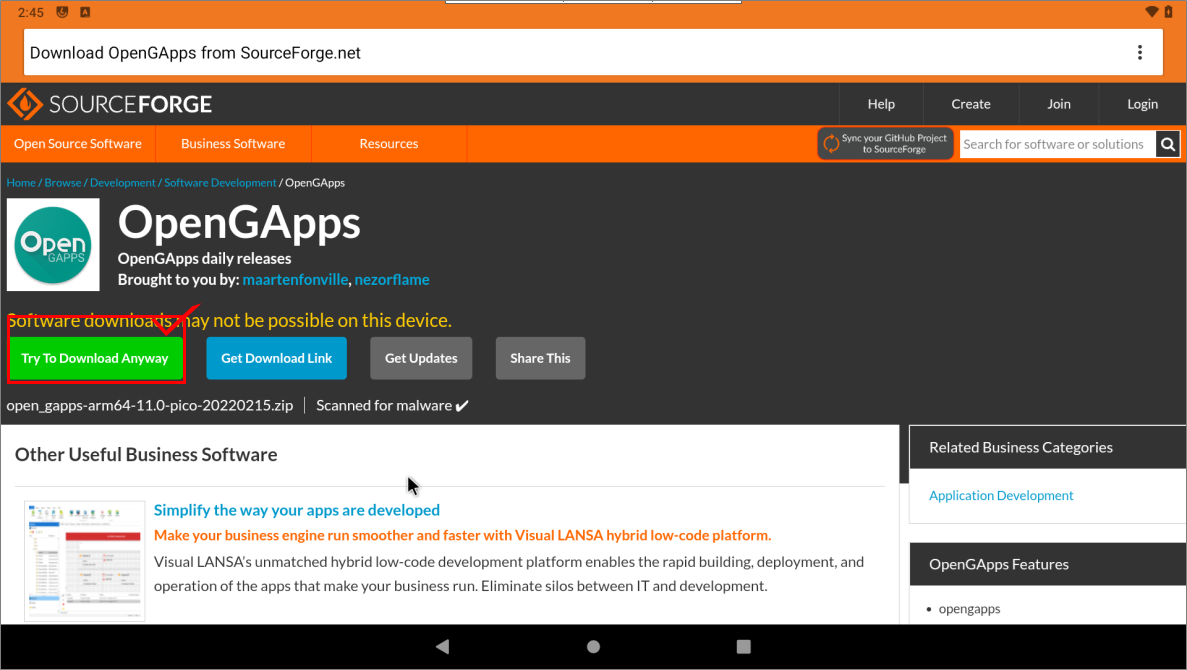
Task: Click Try To Download Anyway button
Action: point(95,358)
